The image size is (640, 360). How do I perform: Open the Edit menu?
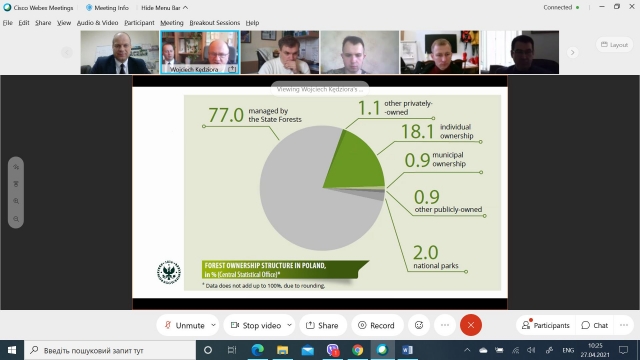pyautogui.click(x=24, y=23)
